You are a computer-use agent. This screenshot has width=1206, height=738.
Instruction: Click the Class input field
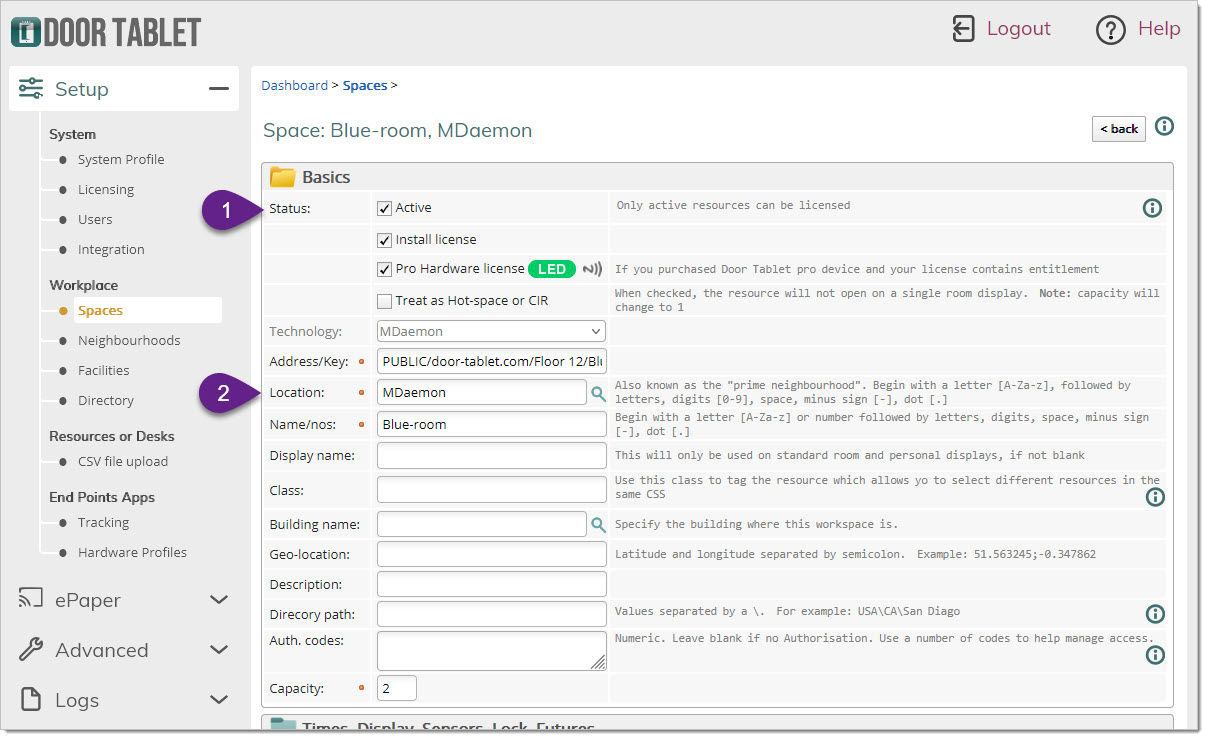492,489
